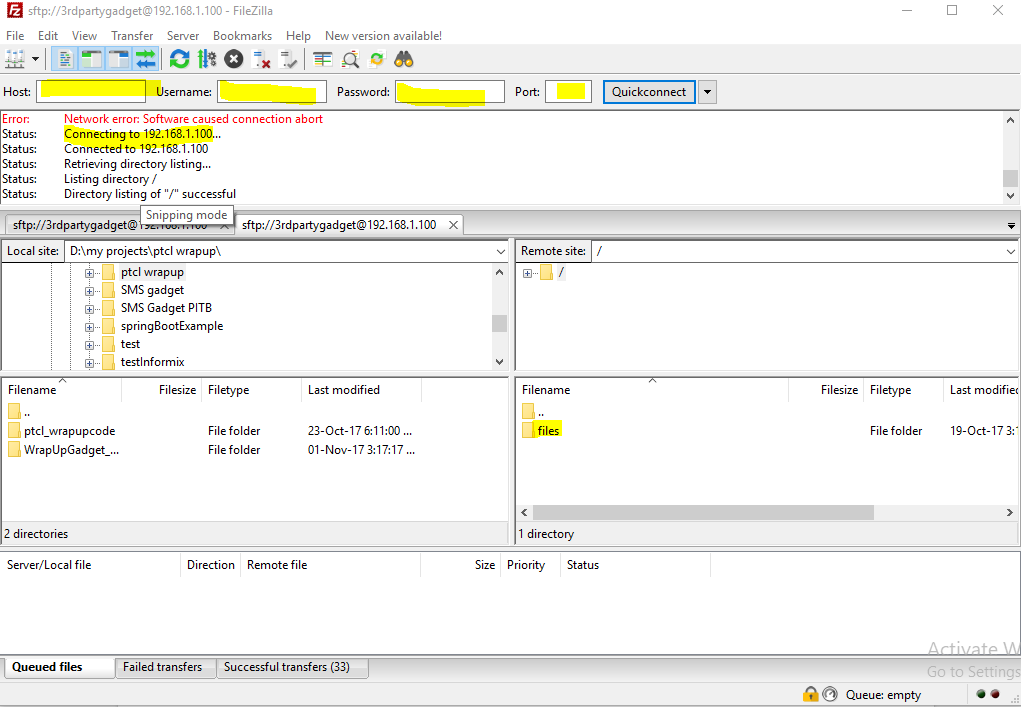Viewport: 1021px width, 707px height.
Task: Refresh the file and folder lists
Action: coord(179,59)
